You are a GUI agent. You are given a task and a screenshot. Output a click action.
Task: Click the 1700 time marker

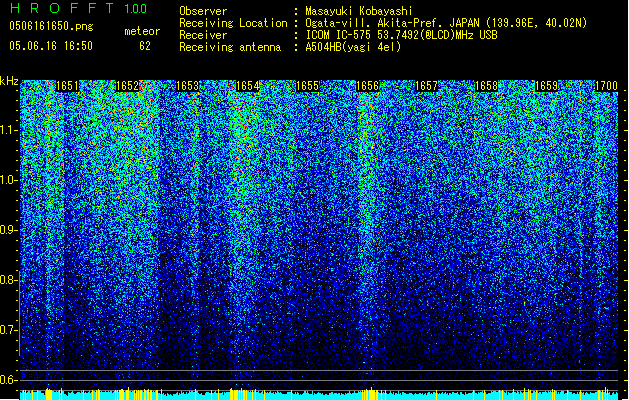click(606, 86)
